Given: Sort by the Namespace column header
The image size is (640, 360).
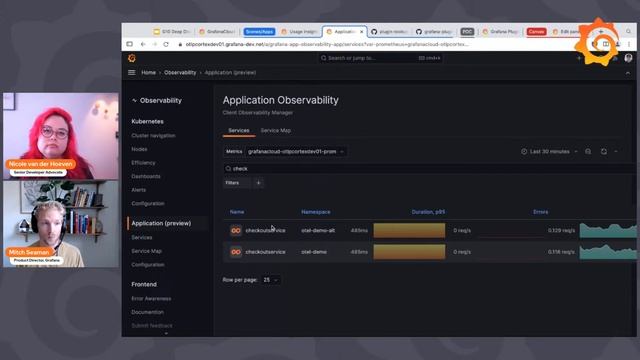Looking at the screenshot, I should coord(316,212).
